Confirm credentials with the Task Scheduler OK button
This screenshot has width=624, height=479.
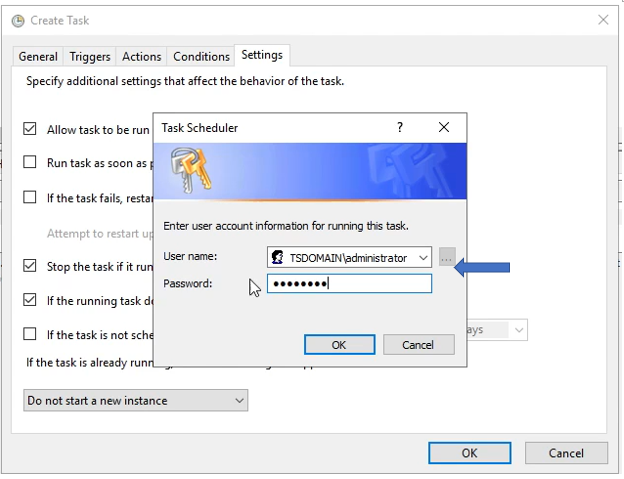pos(339,345)
